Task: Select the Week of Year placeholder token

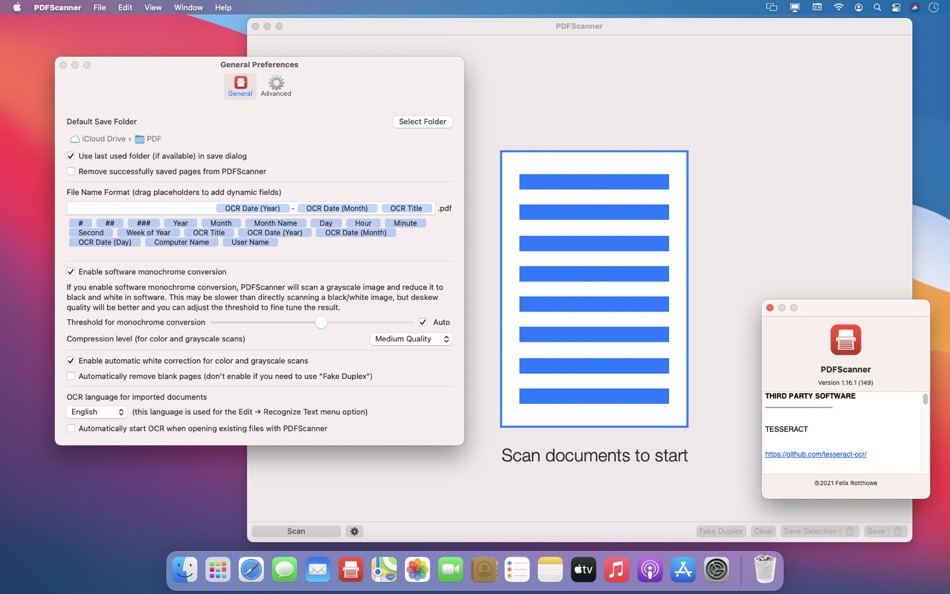Action: click(x=148, y=233)
